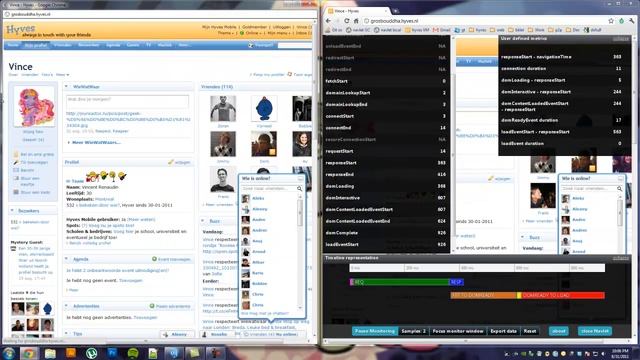Viewport: 640px width, 360px height.
Task: Click Focus monitor window button
Action: 458,331
